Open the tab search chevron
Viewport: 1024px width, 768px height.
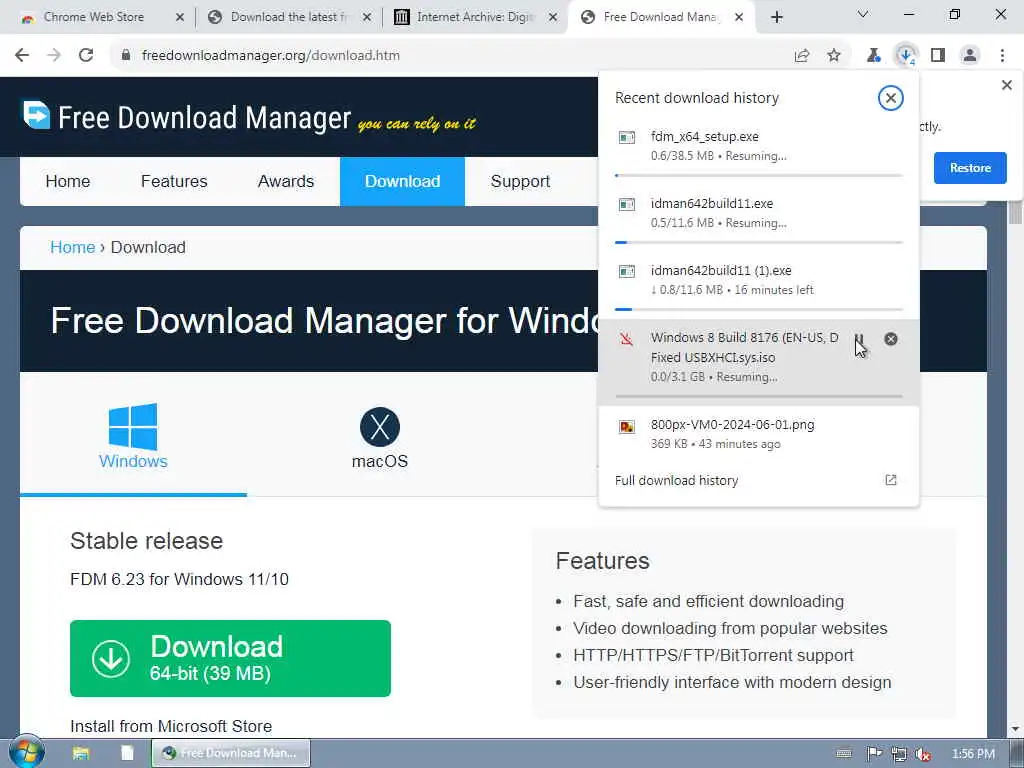(x=863, y=14)
